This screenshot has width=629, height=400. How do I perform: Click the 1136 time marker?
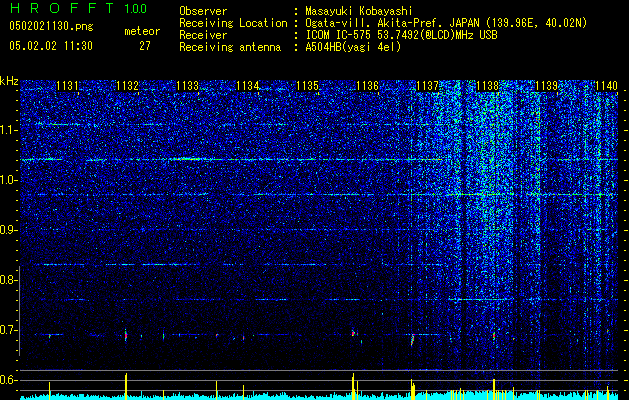pos(367,85)
